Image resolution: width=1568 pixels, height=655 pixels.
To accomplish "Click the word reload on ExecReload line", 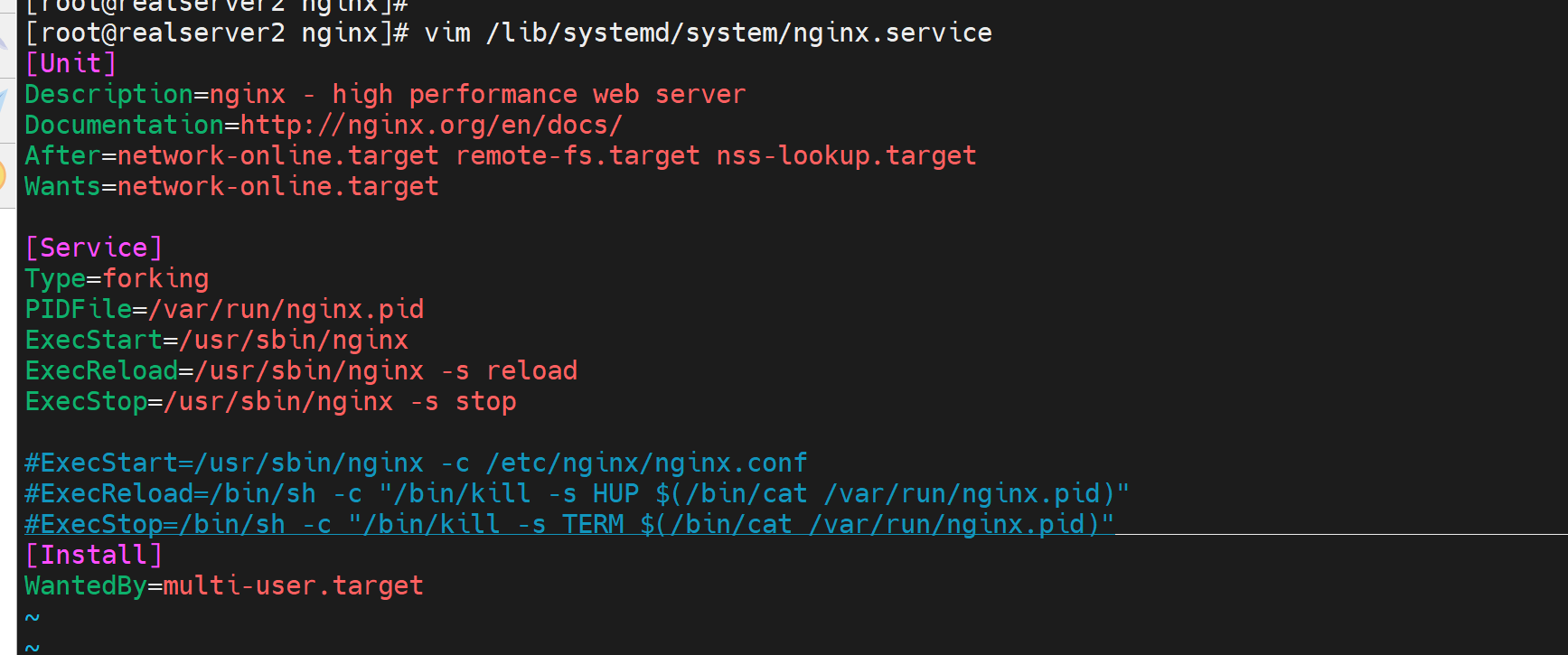I will click(x=531, y=370).
